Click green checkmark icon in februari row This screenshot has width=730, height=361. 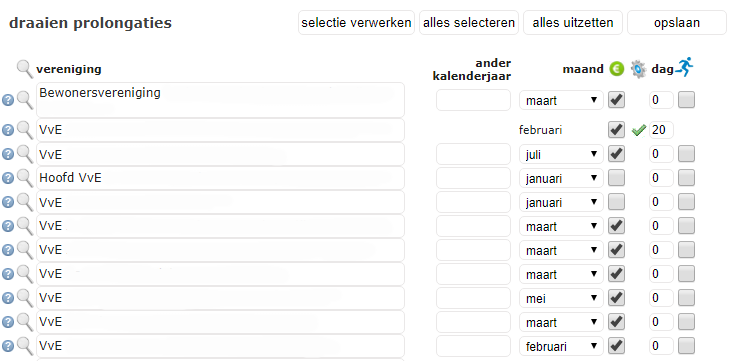pyautogui.click(x=639, y=130)
